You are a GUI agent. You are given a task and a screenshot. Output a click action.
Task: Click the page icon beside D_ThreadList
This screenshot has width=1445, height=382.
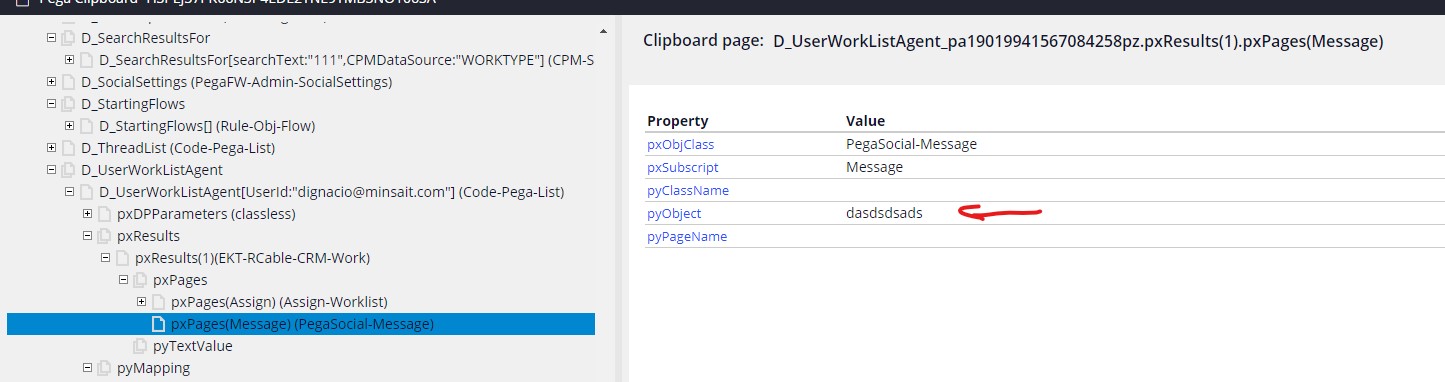click(x=68, y=148)
